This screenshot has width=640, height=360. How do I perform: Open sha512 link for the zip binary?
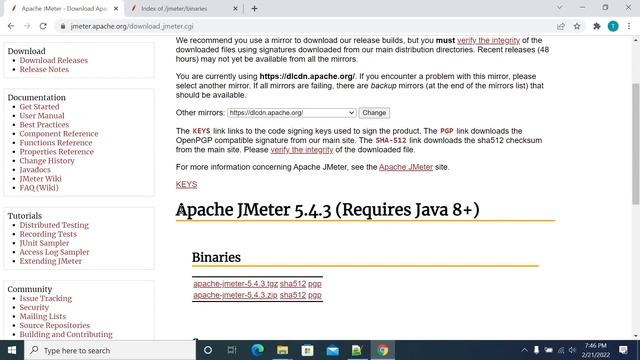(293, 295)
